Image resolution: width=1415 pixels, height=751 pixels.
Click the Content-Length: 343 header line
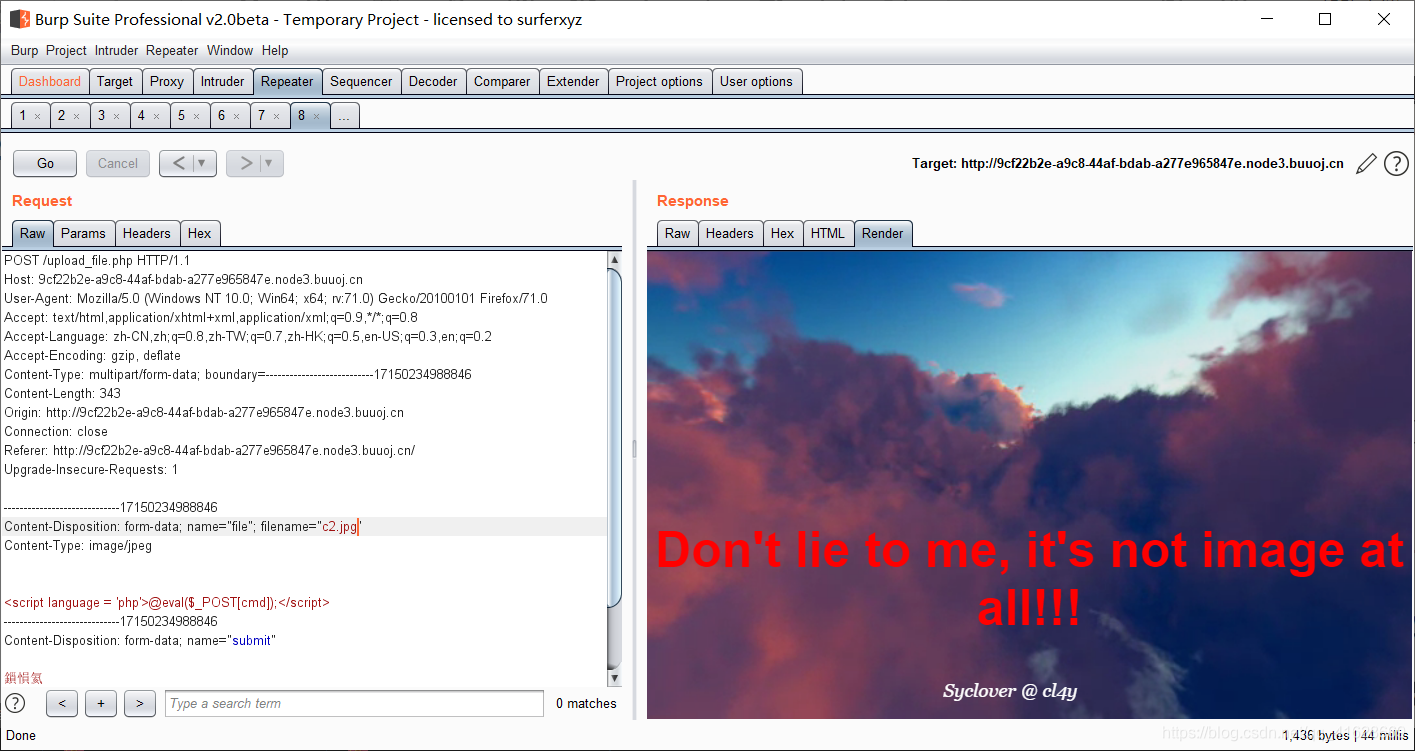pos(62,393)
